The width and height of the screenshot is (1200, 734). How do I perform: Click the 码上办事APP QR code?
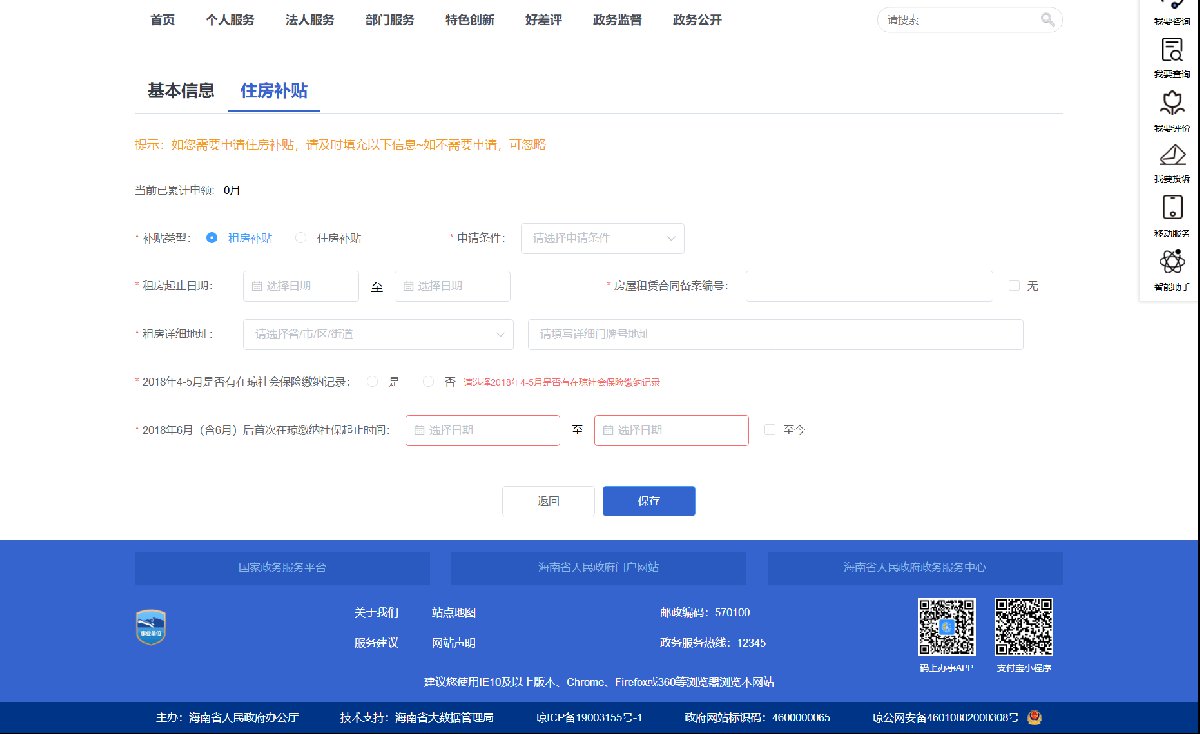pyautogui.click(x=946, y=626)
